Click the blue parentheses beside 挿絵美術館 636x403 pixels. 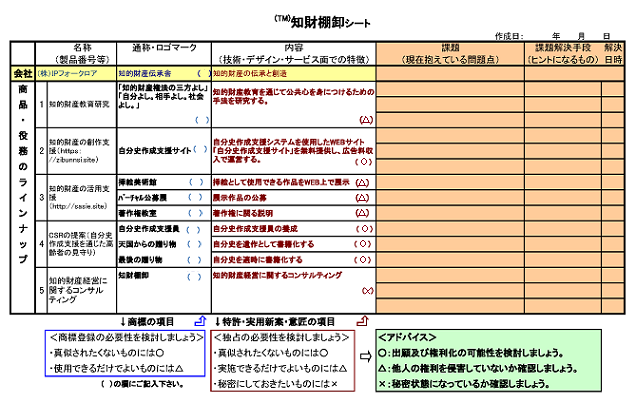196,182
